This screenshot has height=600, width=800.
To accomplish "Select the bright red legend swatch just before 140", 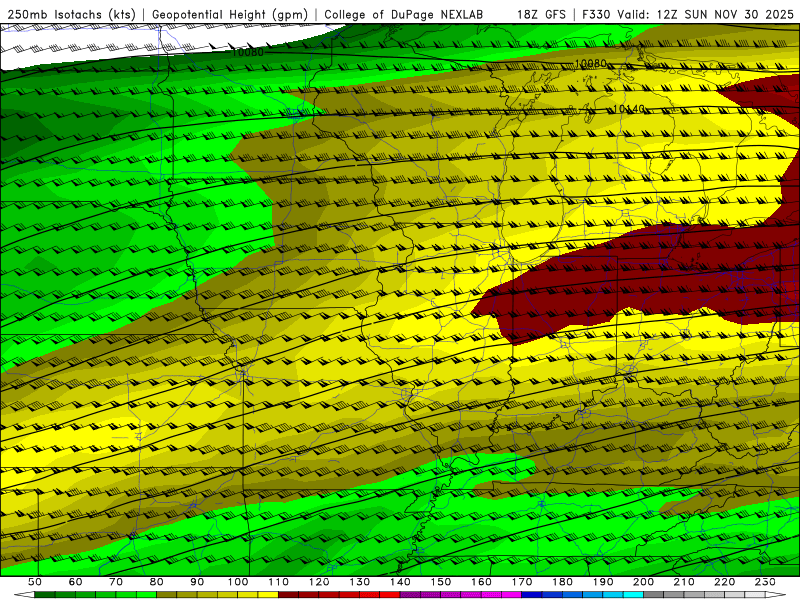I will [x=390, y=595].
